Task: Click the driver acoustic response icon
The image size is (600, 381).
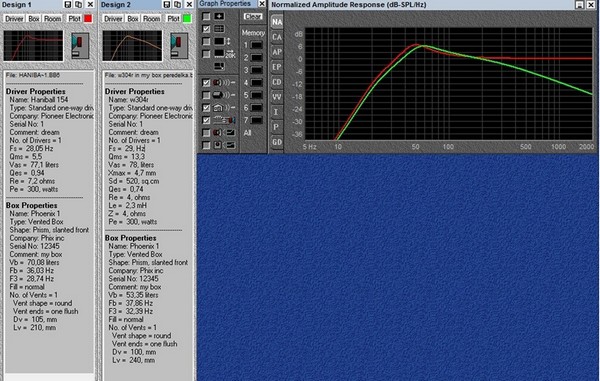Action: pyautogui.click(x=224, y=82)
